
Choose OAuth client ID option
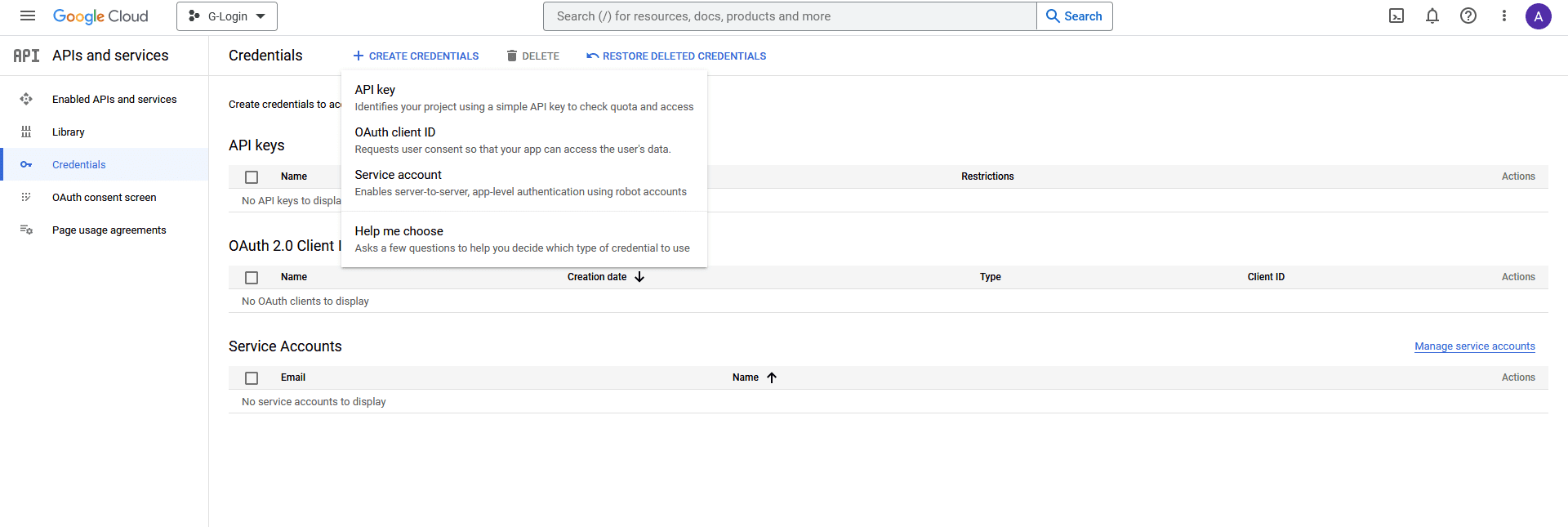[x=524, y=140]
